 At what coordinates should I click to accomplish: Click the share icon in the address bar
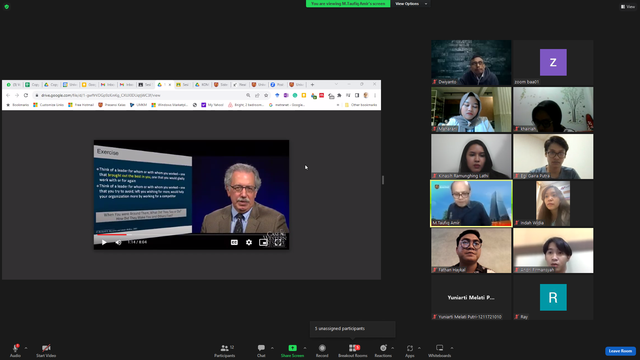point(257,95)
